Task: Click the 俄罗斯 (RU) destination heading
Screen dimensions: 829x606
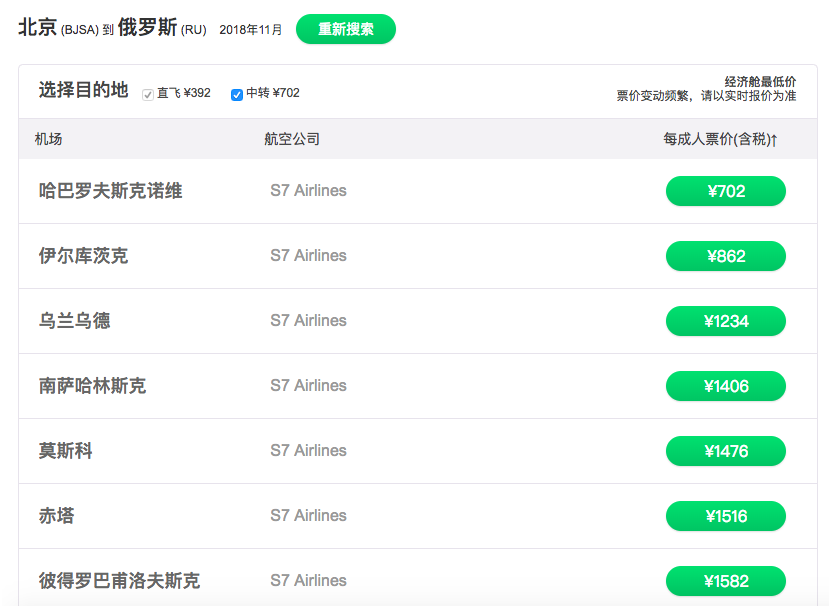Action: [x=162, y=27]
